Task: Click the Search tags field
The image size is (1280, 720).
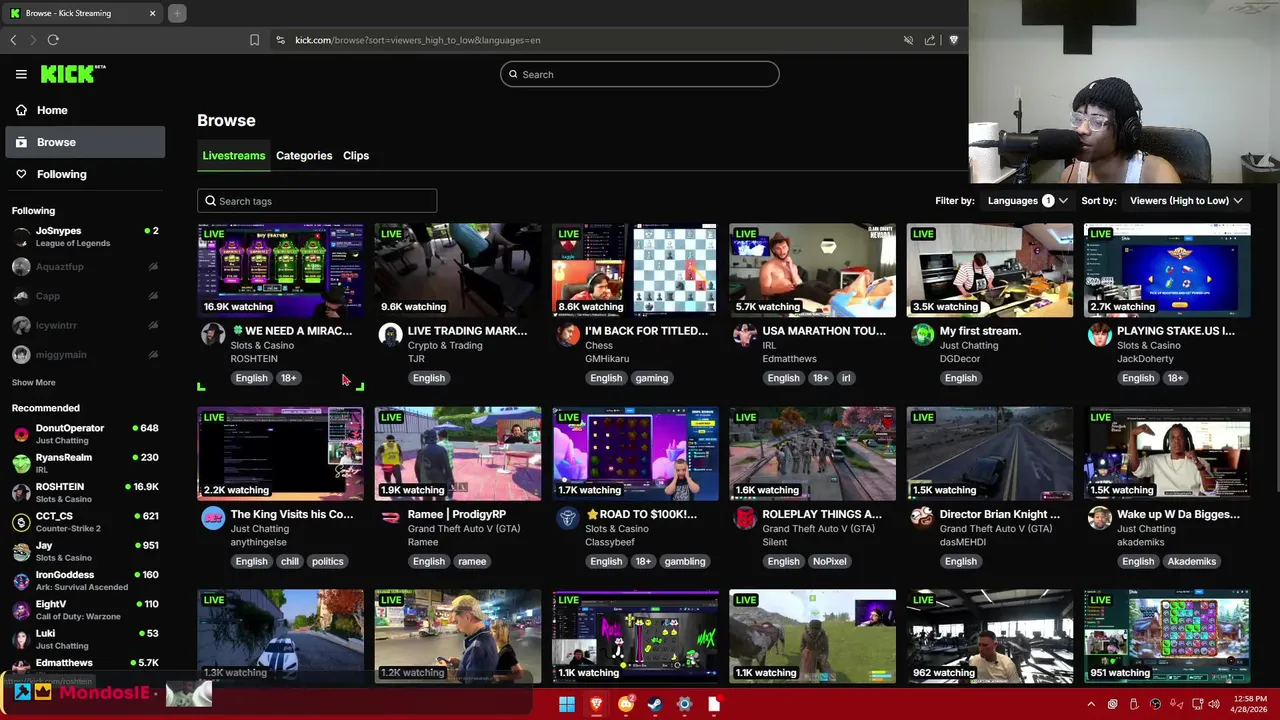Action: pos(317,201)
